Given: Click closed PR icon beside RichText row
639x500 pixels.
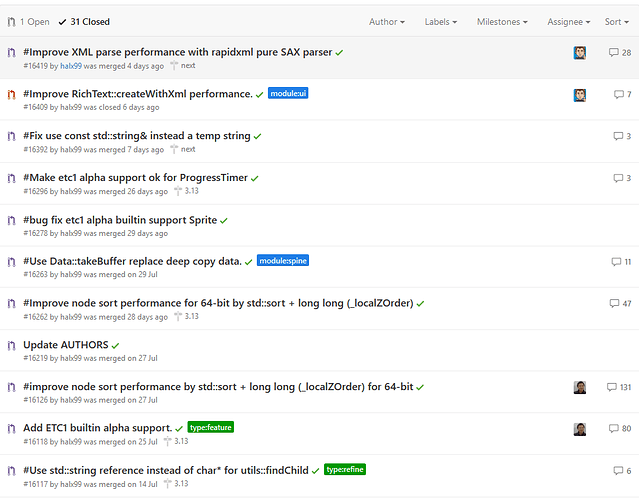Looking at the screenshot, I should point(11,94).
